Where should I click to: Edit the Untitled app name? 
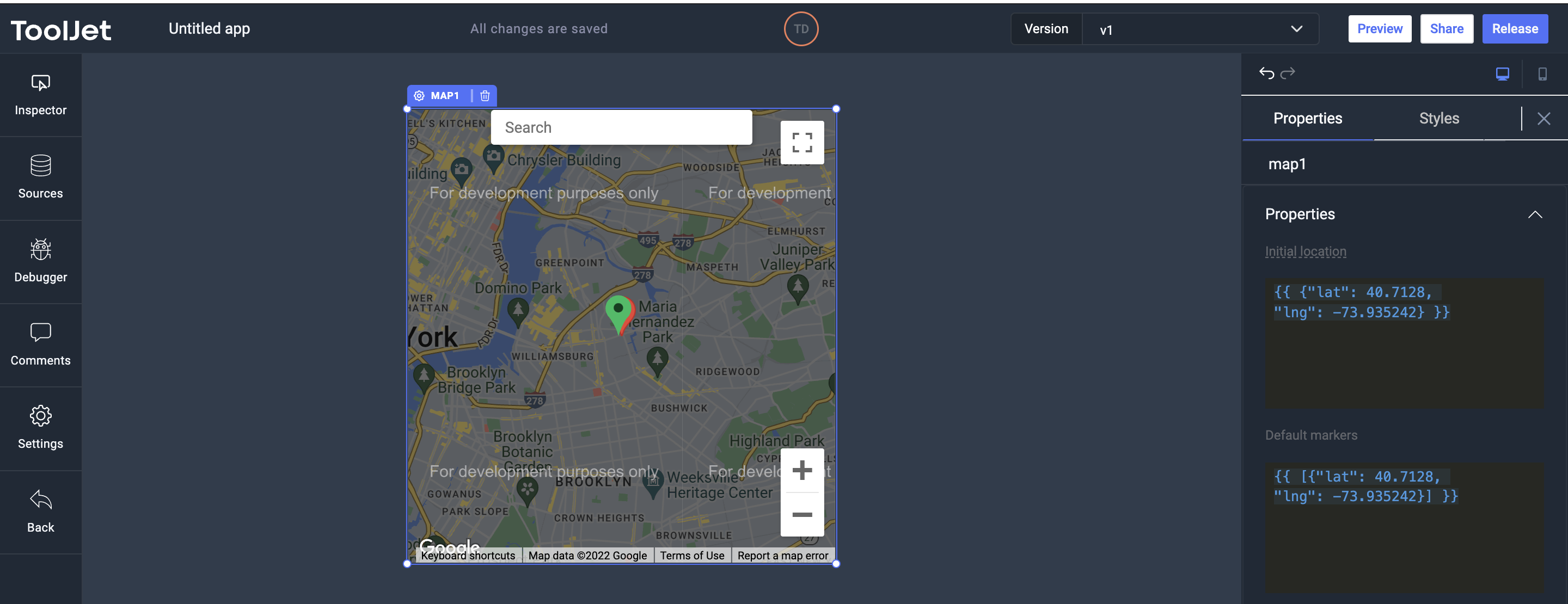209,29
